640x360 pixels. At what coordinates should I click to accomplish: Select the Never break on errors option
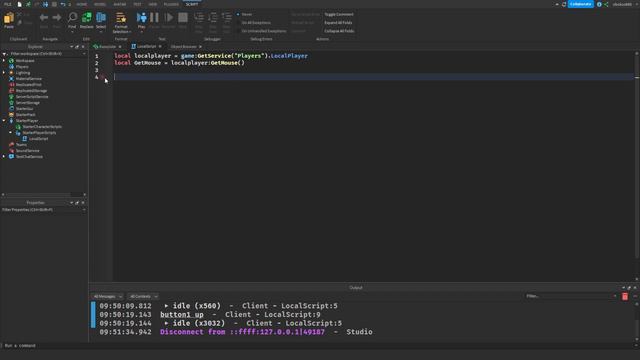[247, 14]
